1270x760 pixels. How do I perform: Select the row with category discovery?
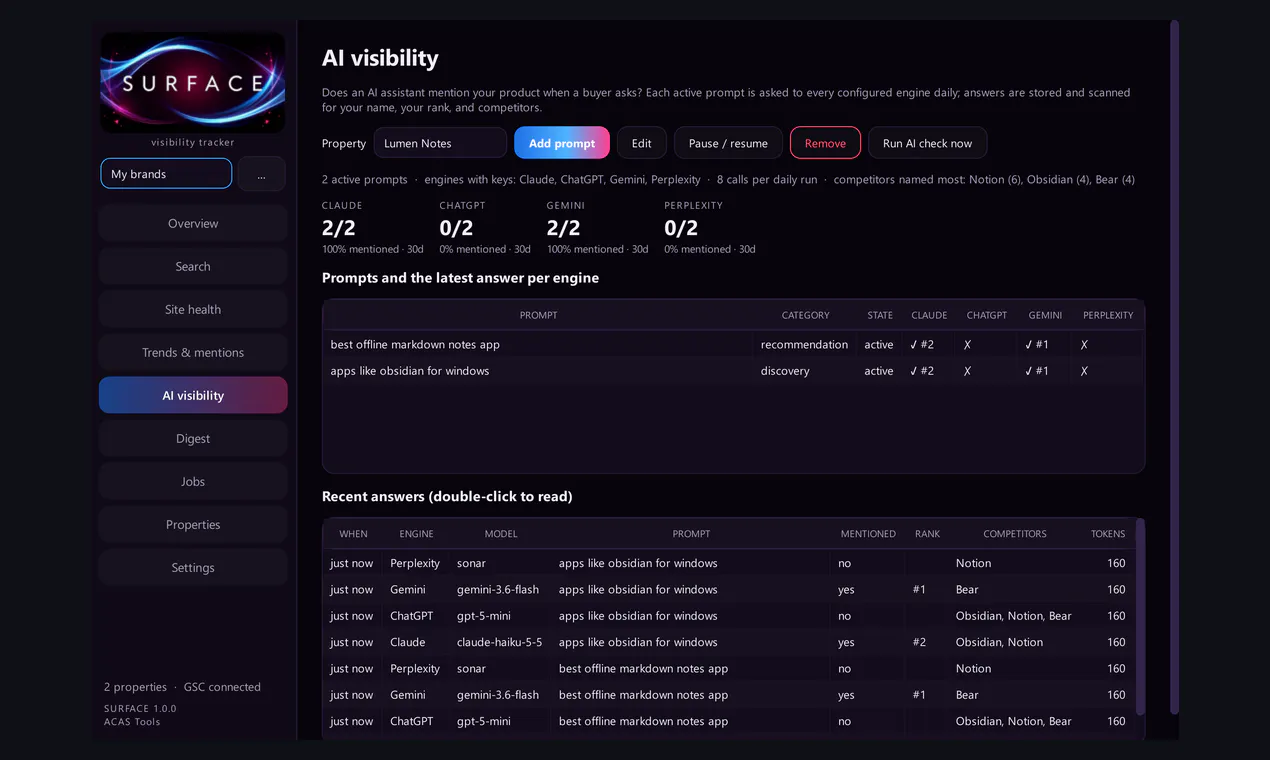tap(733, 371)
